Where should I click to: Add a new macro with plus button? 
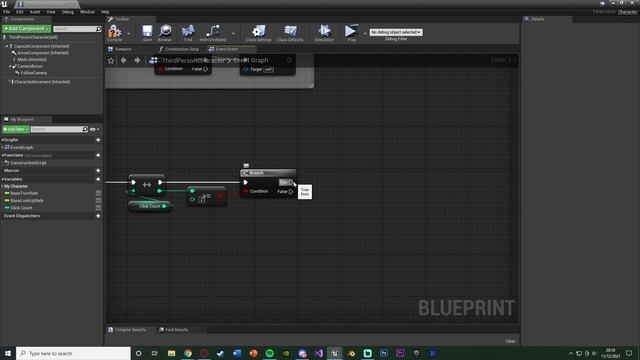point(98,171)
